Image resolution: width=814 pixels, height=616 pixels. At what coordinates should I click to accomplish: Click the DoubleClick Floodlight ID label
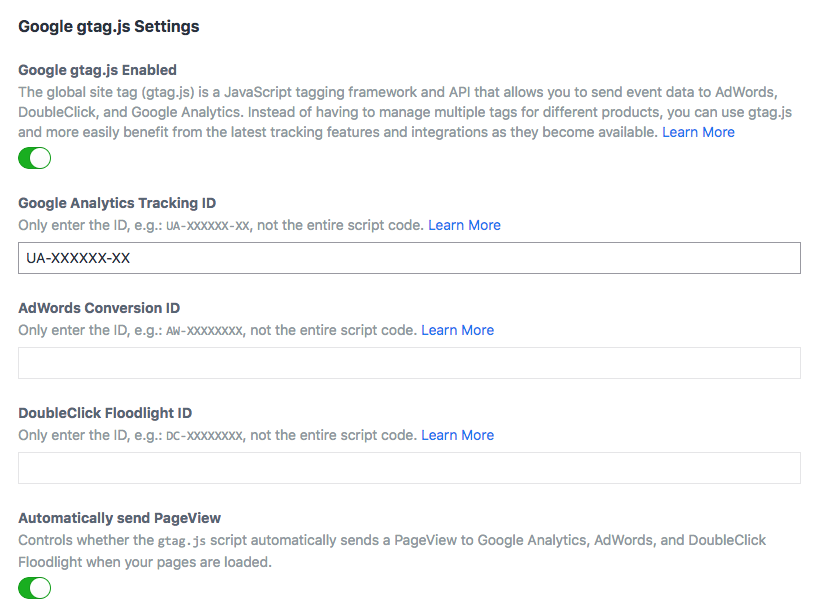click(105, 413)
